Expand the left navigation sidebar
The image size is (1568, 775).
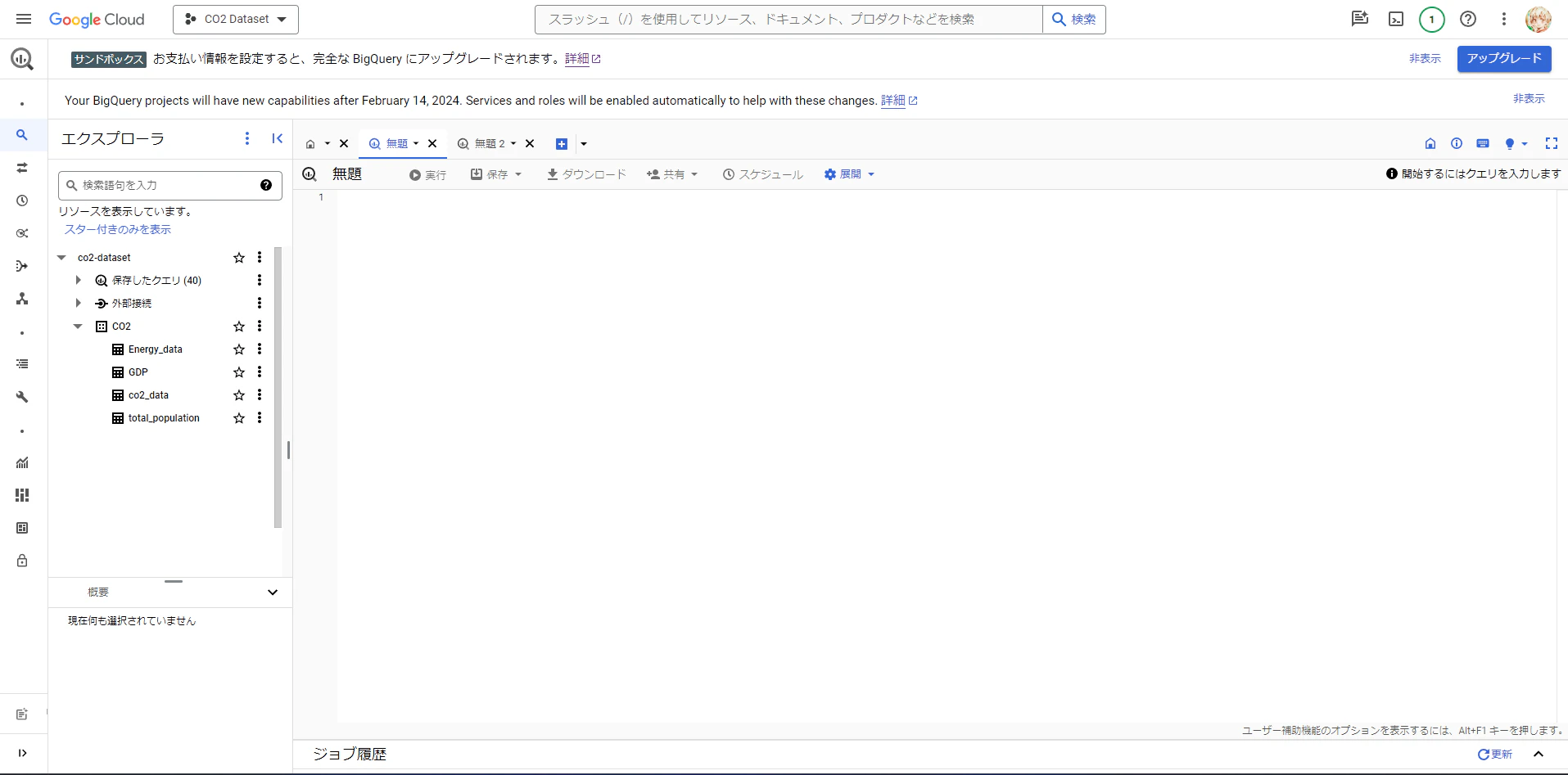point(22,753)
